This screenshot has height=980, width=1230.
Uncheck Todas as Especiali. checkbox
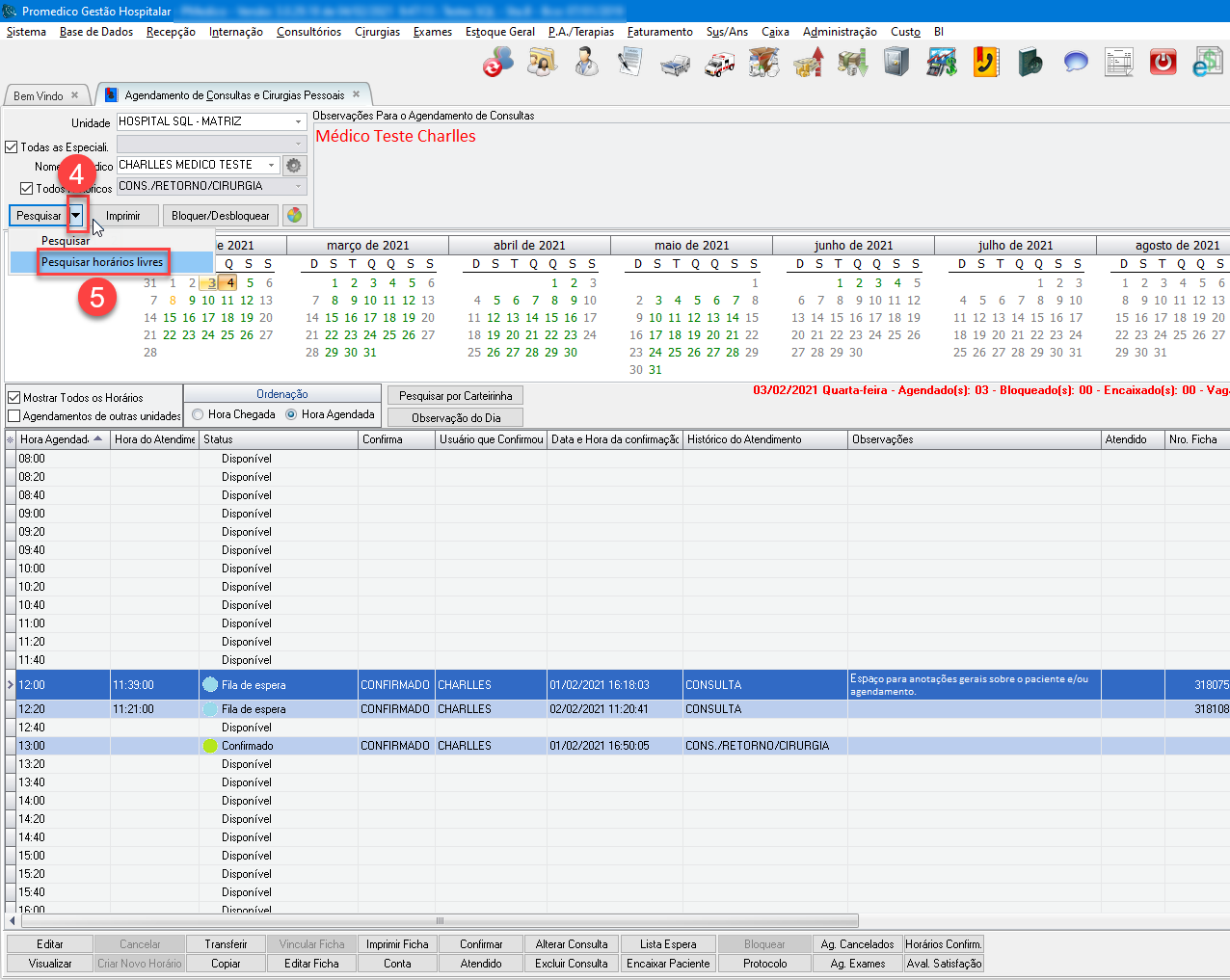pos(12,147)
